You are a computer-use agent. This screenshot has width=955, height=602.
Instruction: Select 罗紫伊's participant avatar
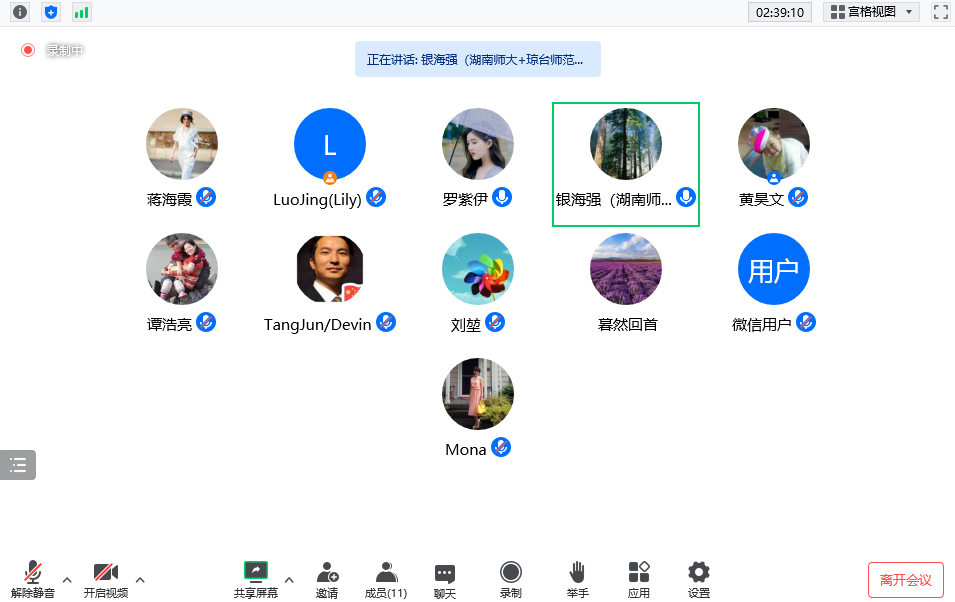pyautogui.click(x=478, y=144)
